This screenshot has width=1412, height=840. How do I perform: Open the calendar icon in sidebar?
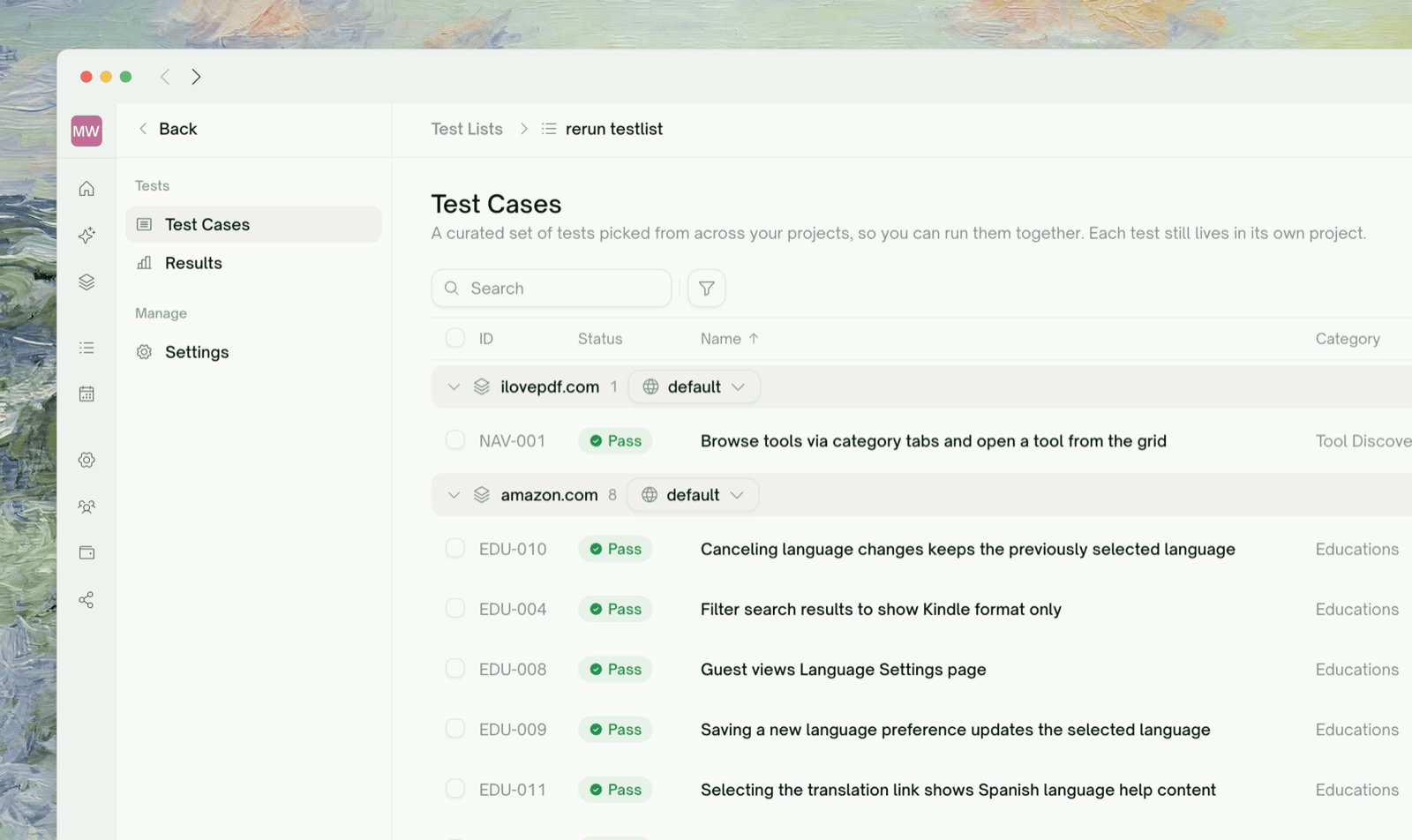(86, 394)
